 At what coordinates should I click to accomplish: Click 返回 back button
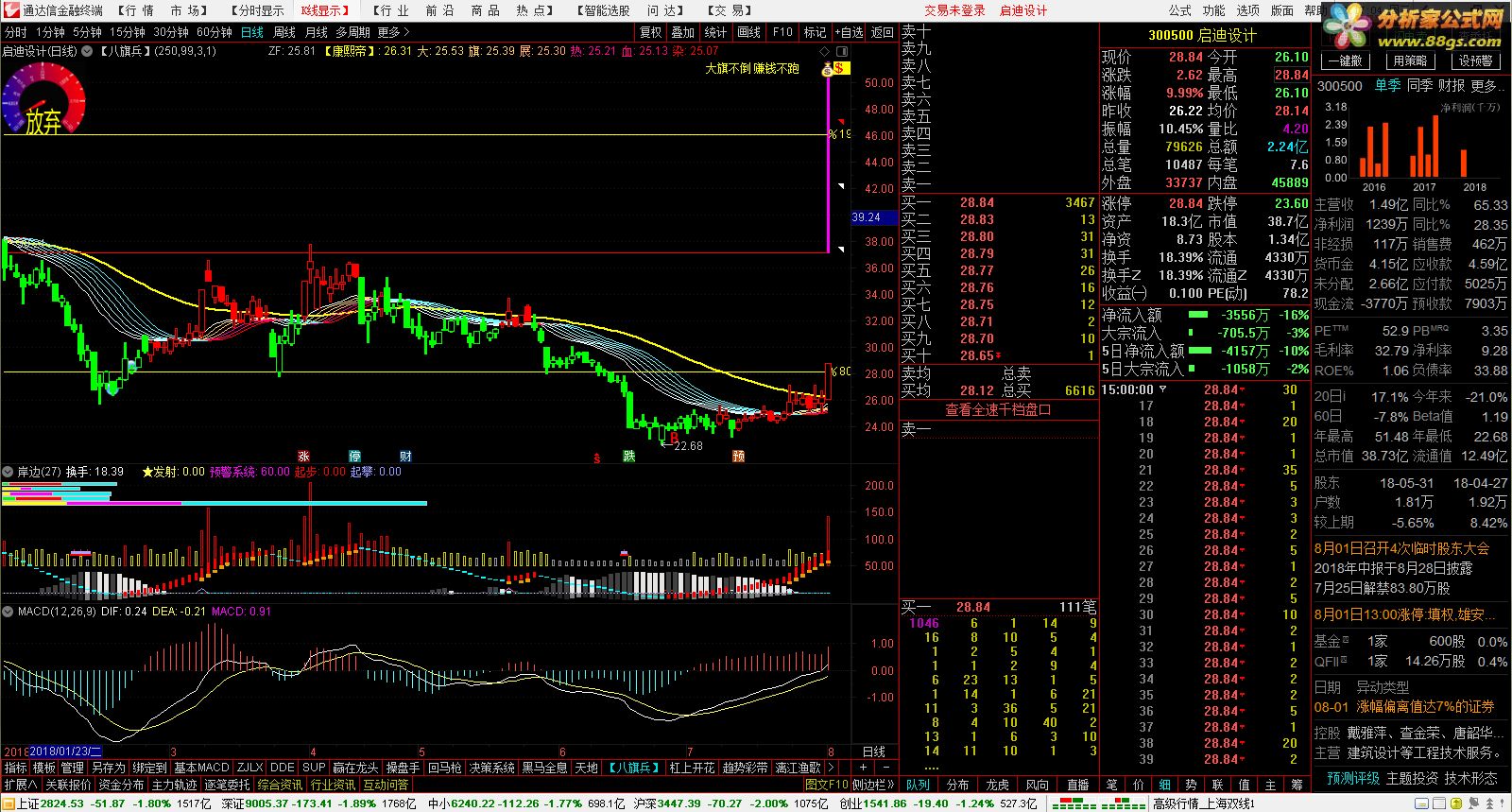[882, 32]
